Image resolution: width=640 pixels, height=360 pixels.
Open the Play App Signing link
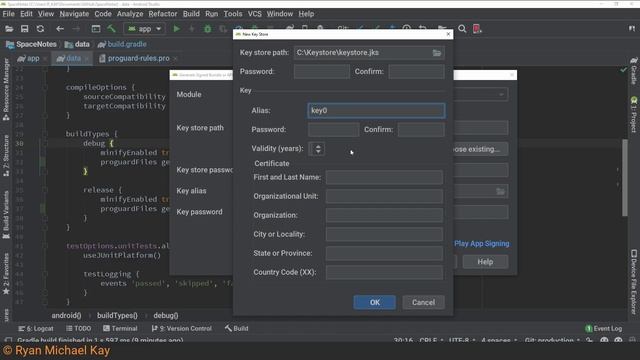point(482,244)
